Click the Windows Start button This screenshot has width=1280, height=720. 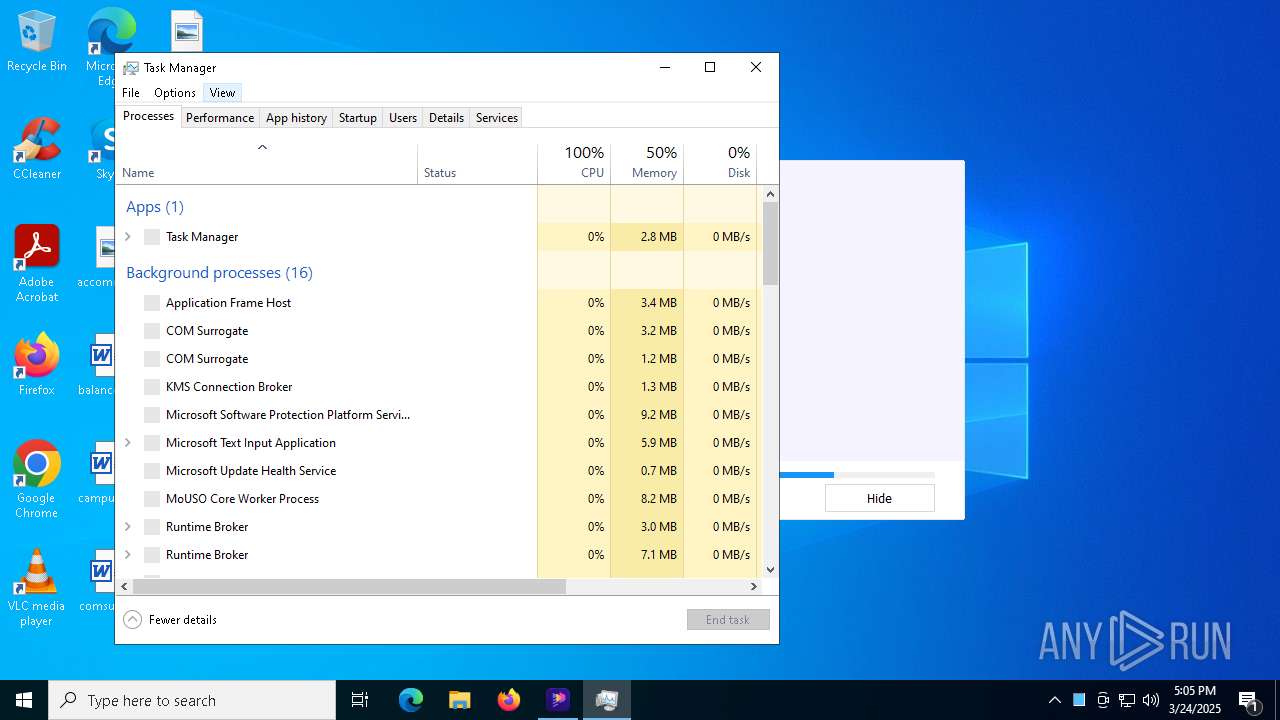24,700
